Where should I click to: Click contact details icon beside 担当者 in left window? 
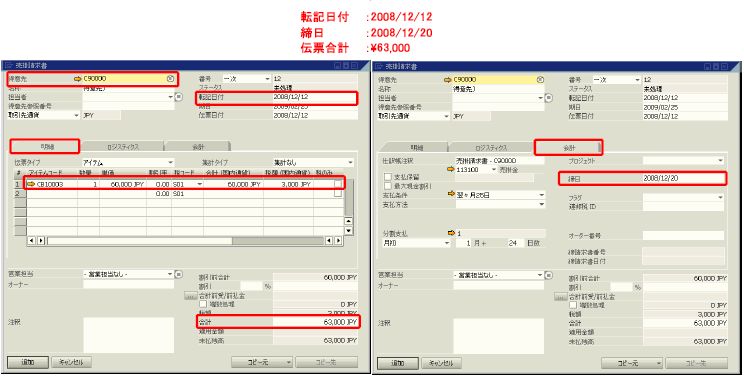178,97
